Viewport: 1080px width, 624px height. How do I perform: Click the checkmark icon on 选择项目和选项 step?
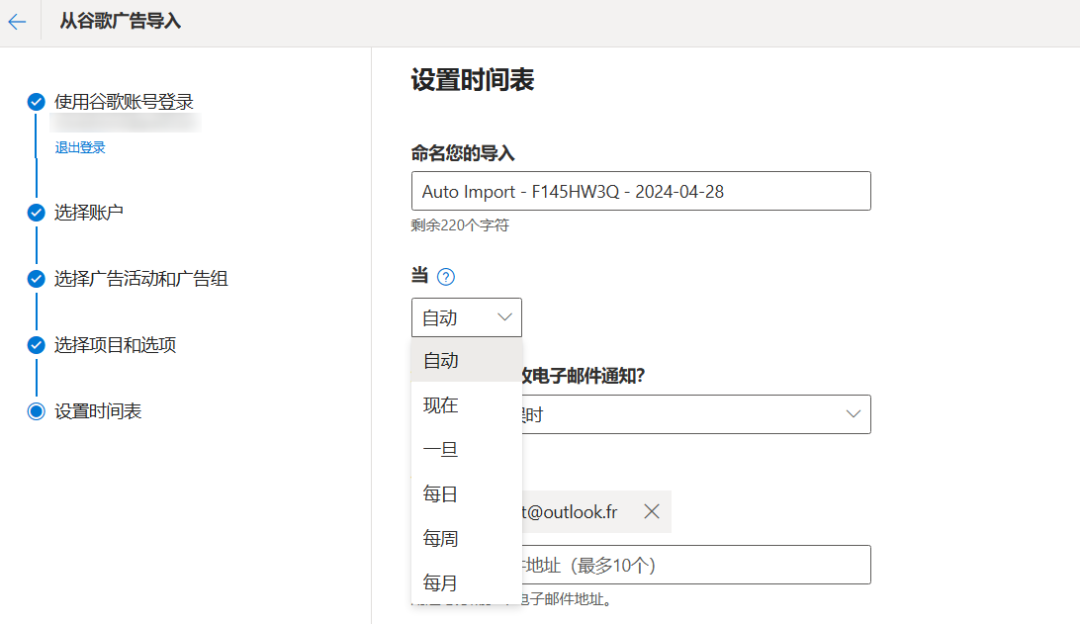point(36,345)
